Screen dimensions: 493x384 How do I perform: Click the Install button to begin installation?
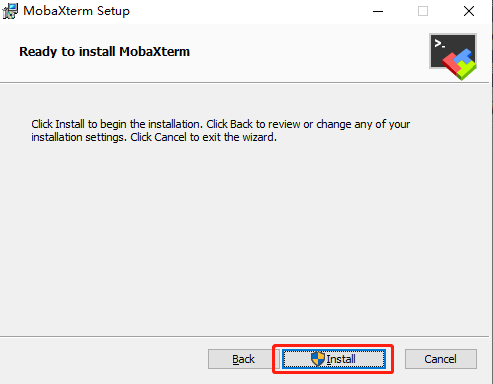[334, 359]
